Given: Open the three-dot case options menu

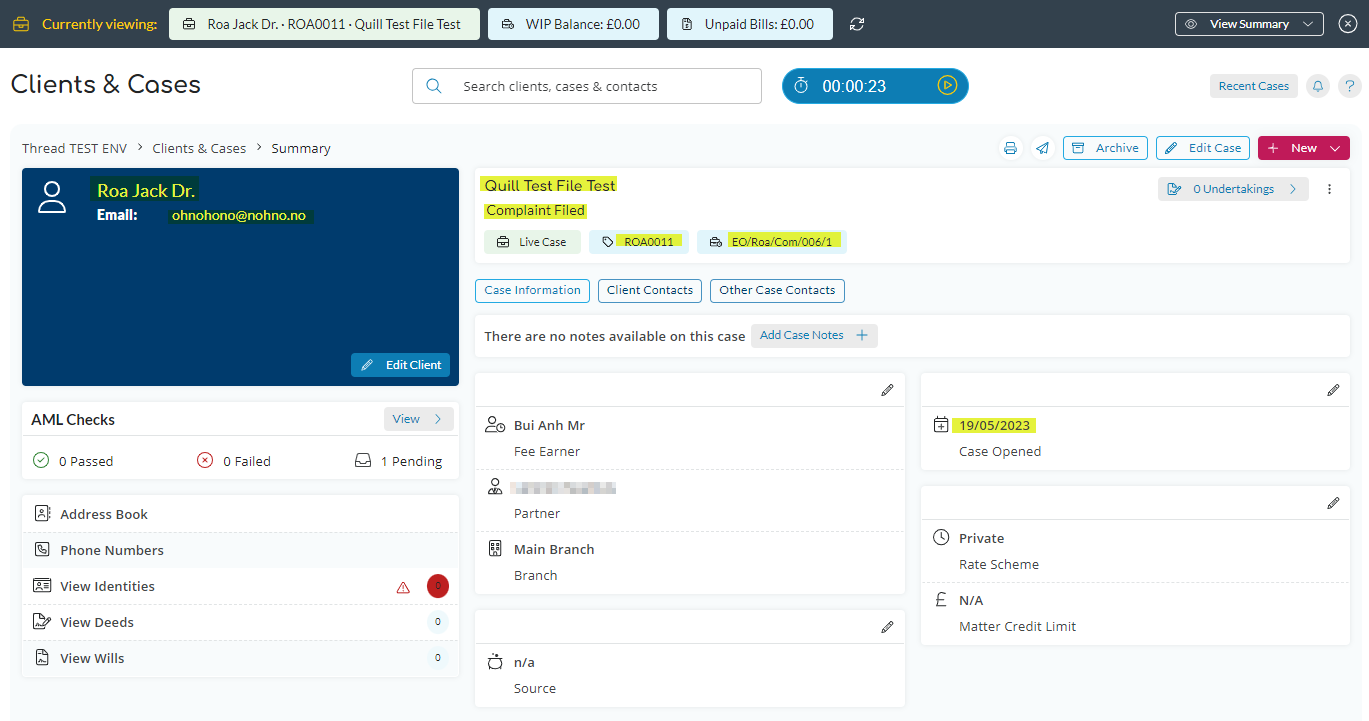Looking at the screenshot, I should tap(1329, 189).
